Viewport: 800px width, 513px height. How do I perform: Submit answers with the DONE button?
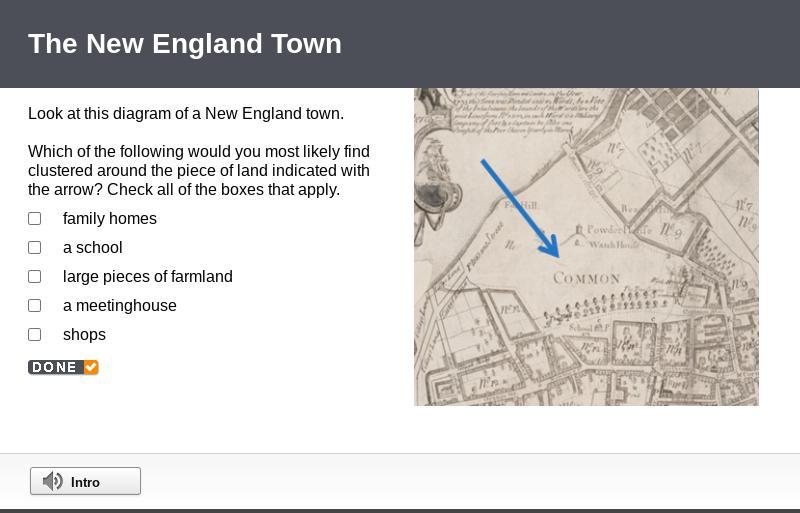pos(63,367)
